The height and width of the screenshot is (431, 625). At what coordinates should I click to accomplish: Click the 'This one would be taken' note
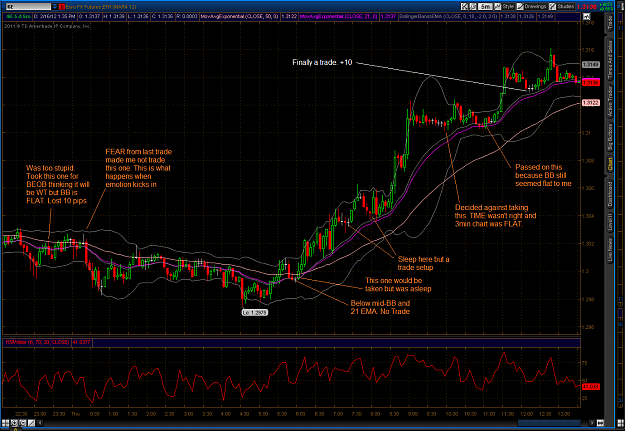pos(398,284)
